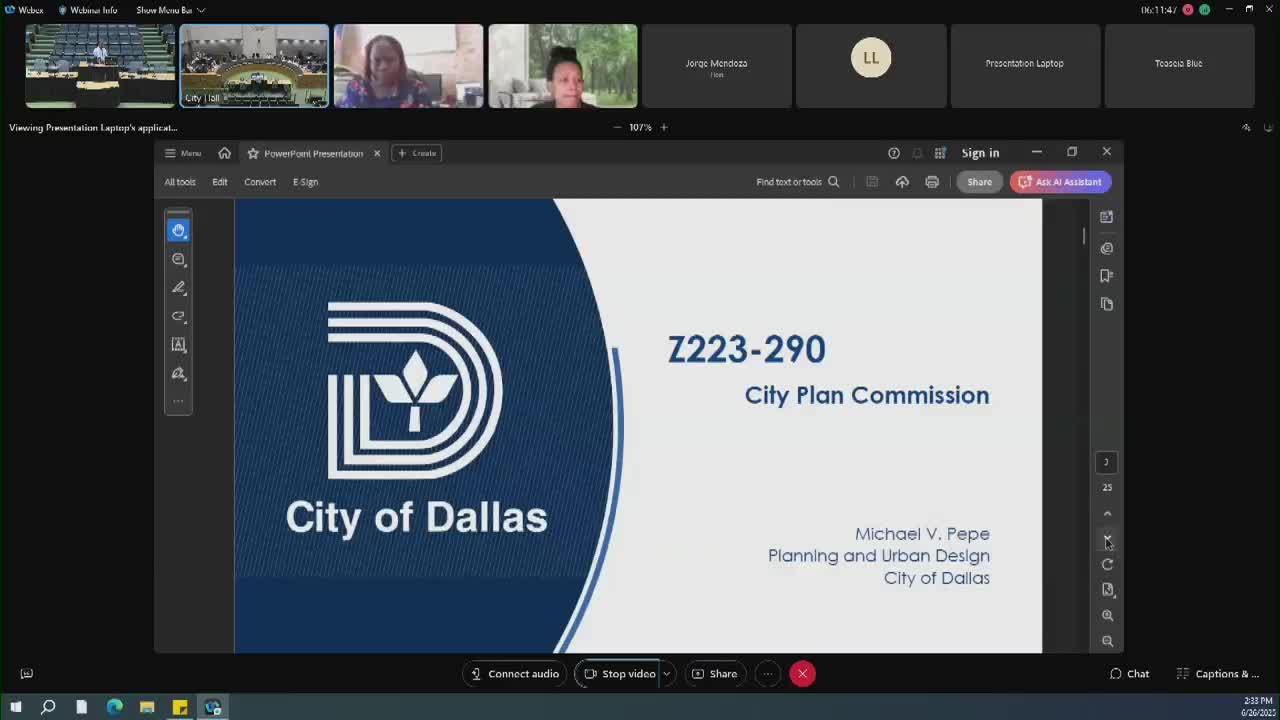Click the Share button in Acrobat
Screen dimensions: 1280x720
979,182
